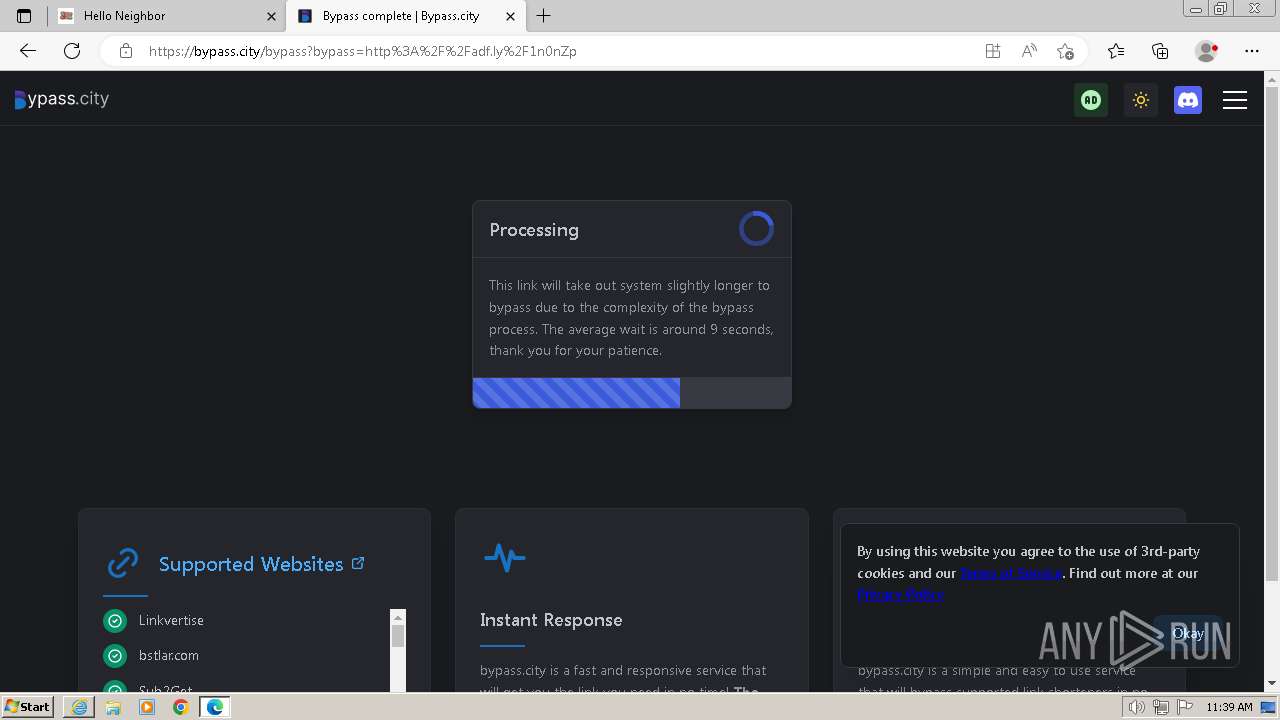The image size is (1280, 720).
Task: Open Read aloud icon in address bar
Action: click(1029, 51)
